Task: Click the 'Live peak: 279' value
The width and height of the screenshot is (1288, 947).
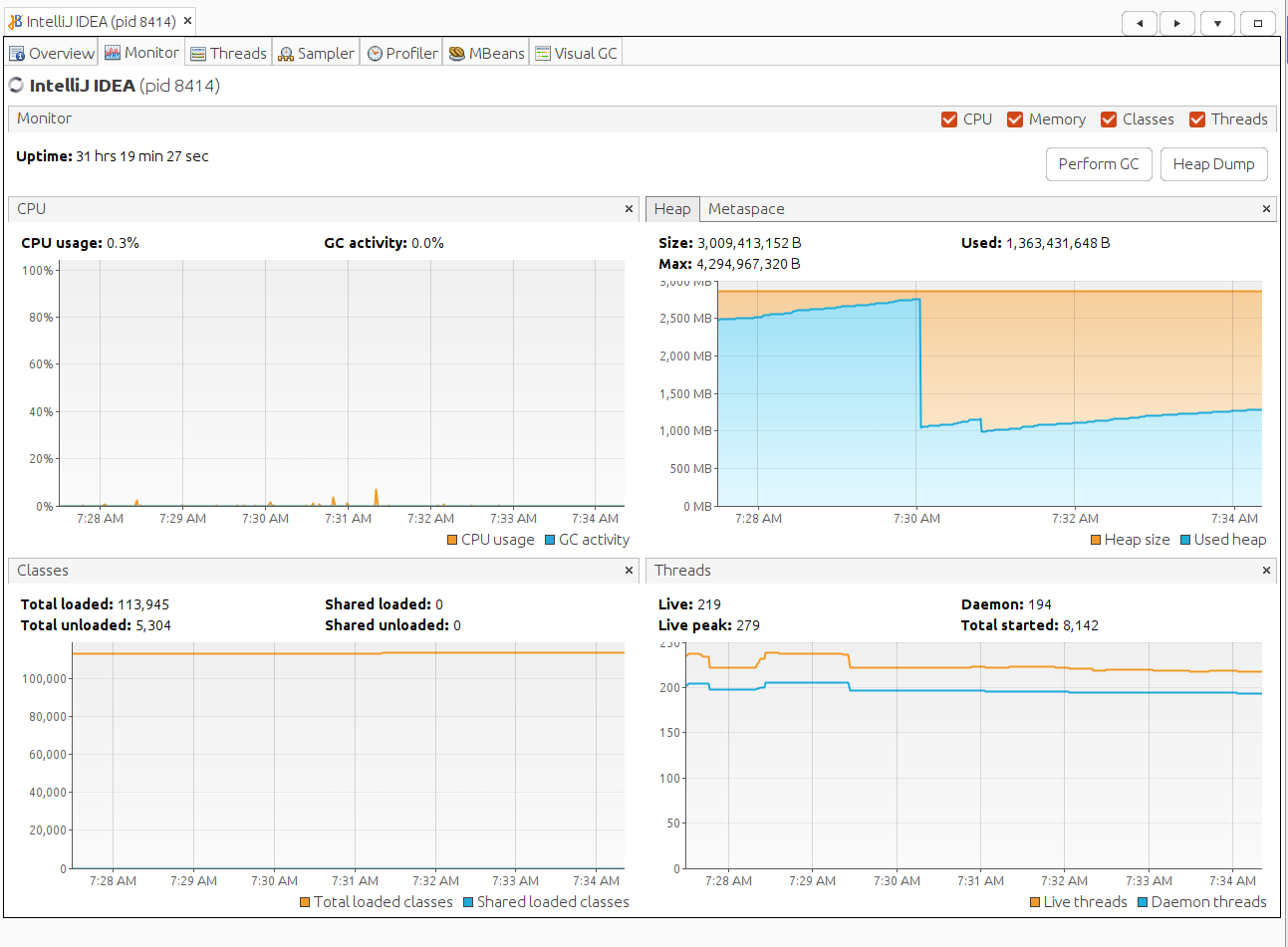Action: 709,625
